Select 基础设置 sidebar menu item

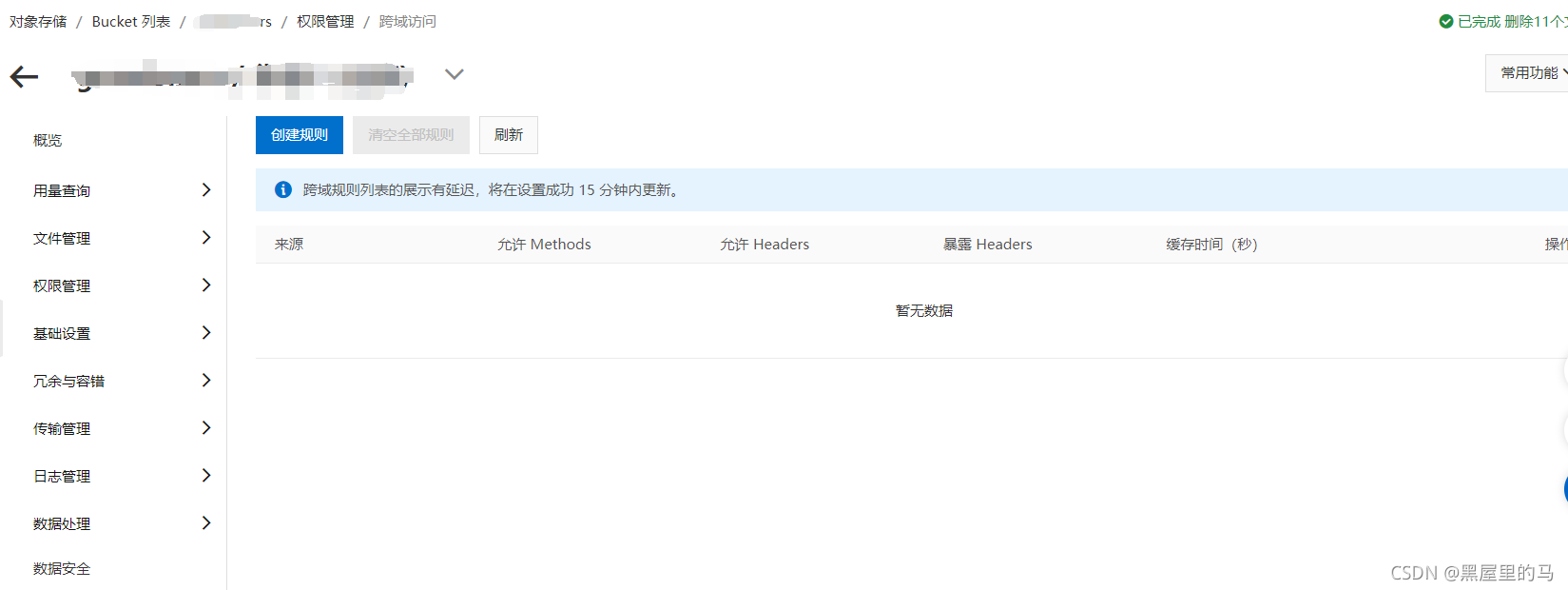pos(62,333)
